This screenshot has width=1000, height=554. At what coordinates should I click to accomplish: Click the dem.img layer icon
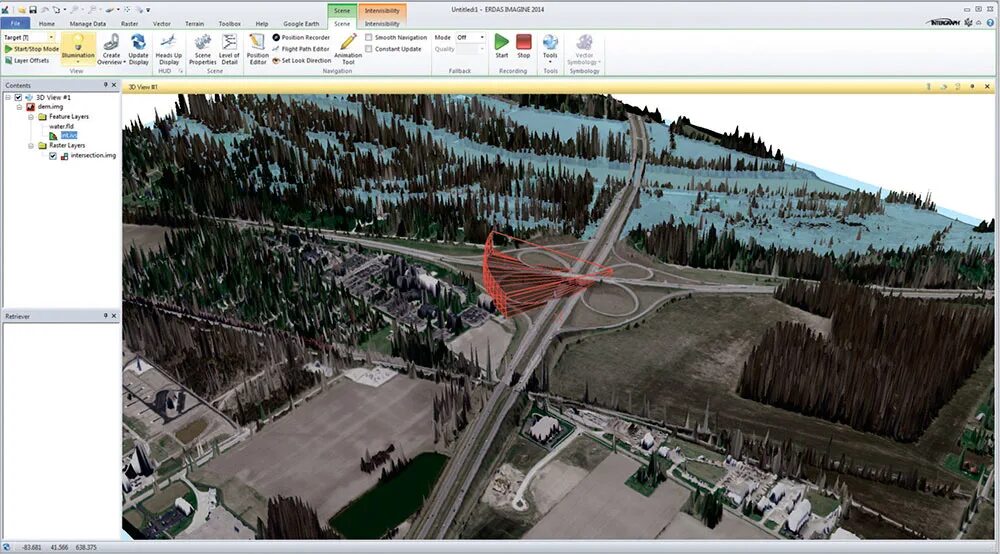point(30,107)
